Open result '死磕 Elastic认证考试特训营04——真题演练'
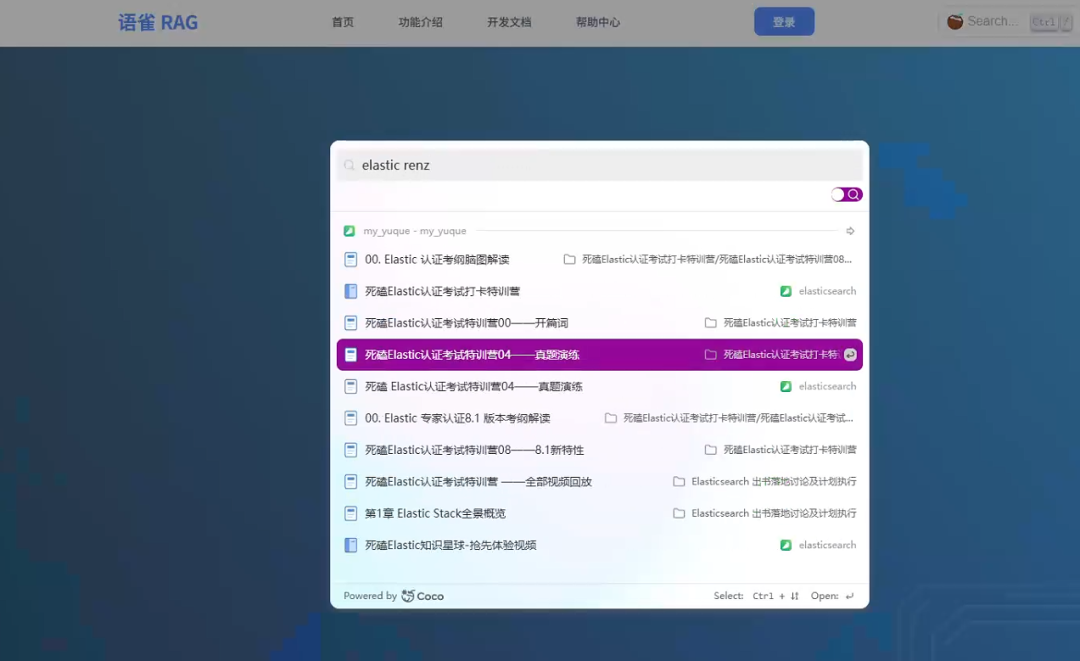This screenshot has height=661, width=1080. tap(599, 386)
